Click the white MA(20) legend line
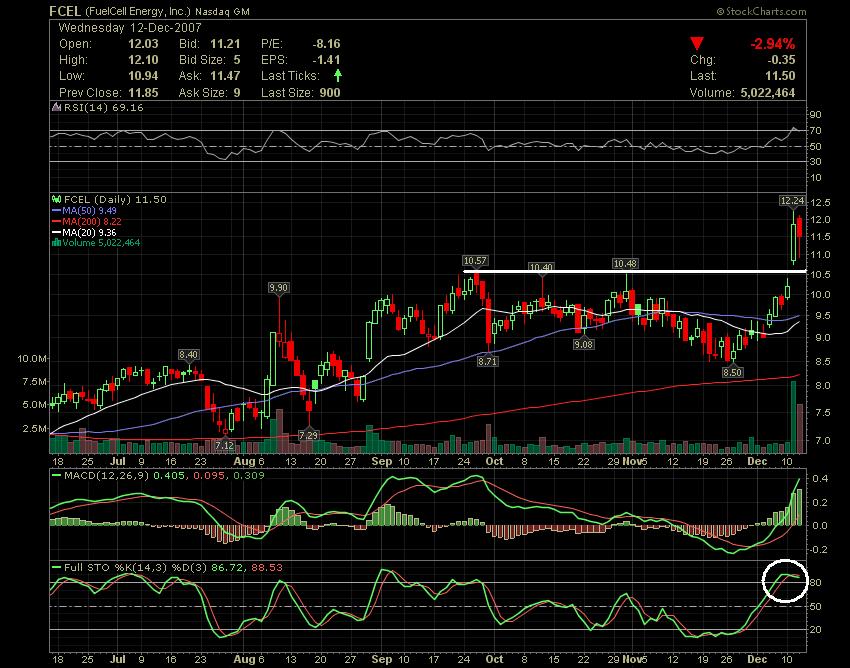Screen dimensions: 850x668 pyautogui.click(x=56, y=232)
